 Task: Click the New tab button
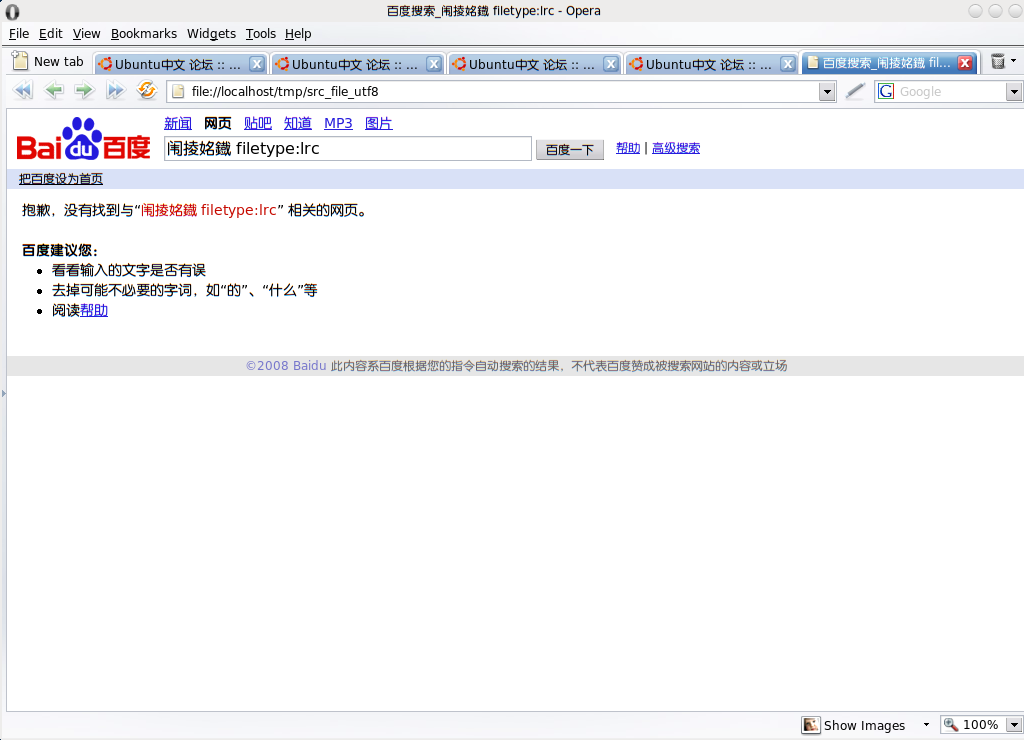(48, 61)
